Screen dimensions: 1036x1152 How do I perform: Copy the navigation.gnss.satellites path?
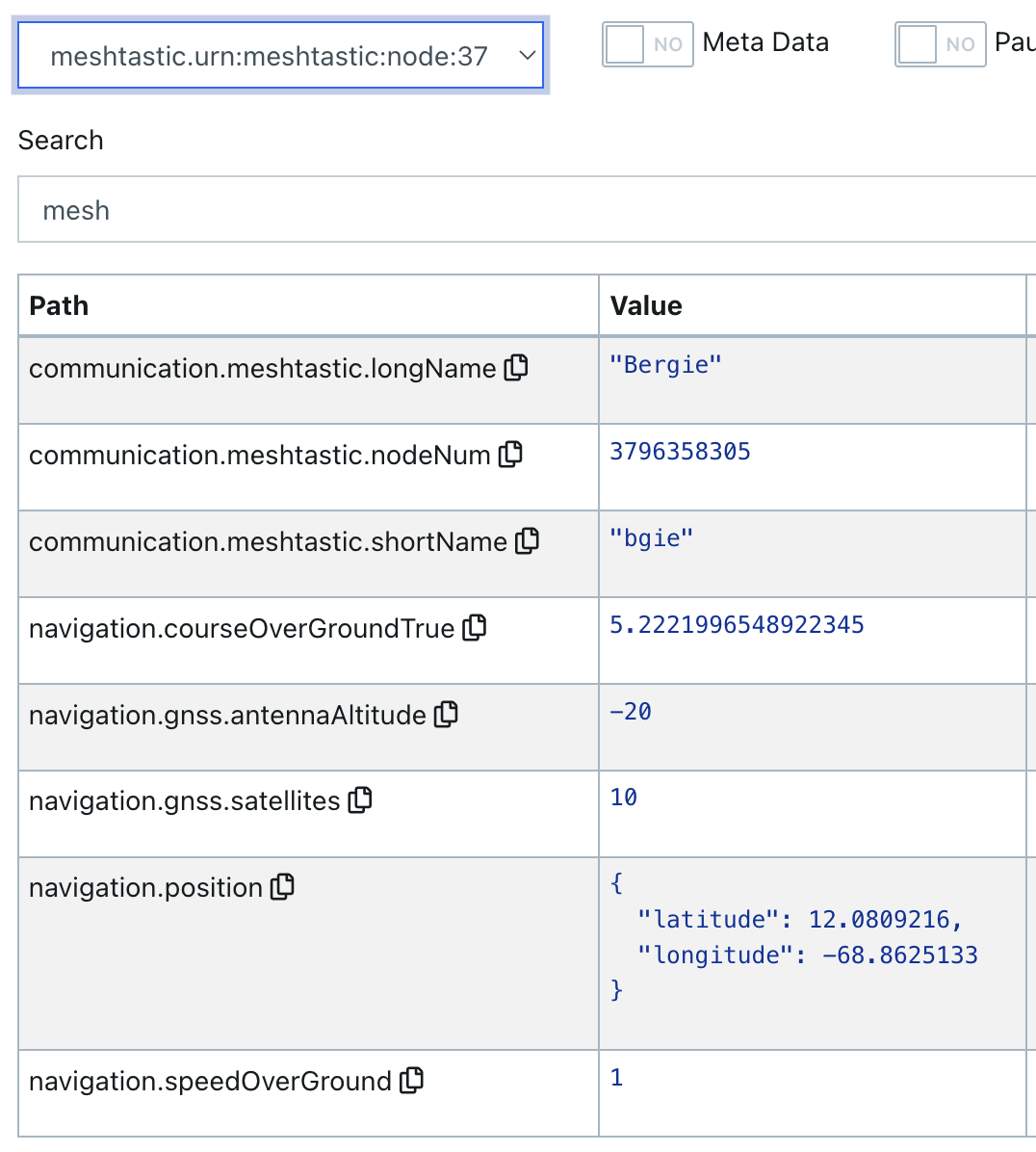pos(360,799)
